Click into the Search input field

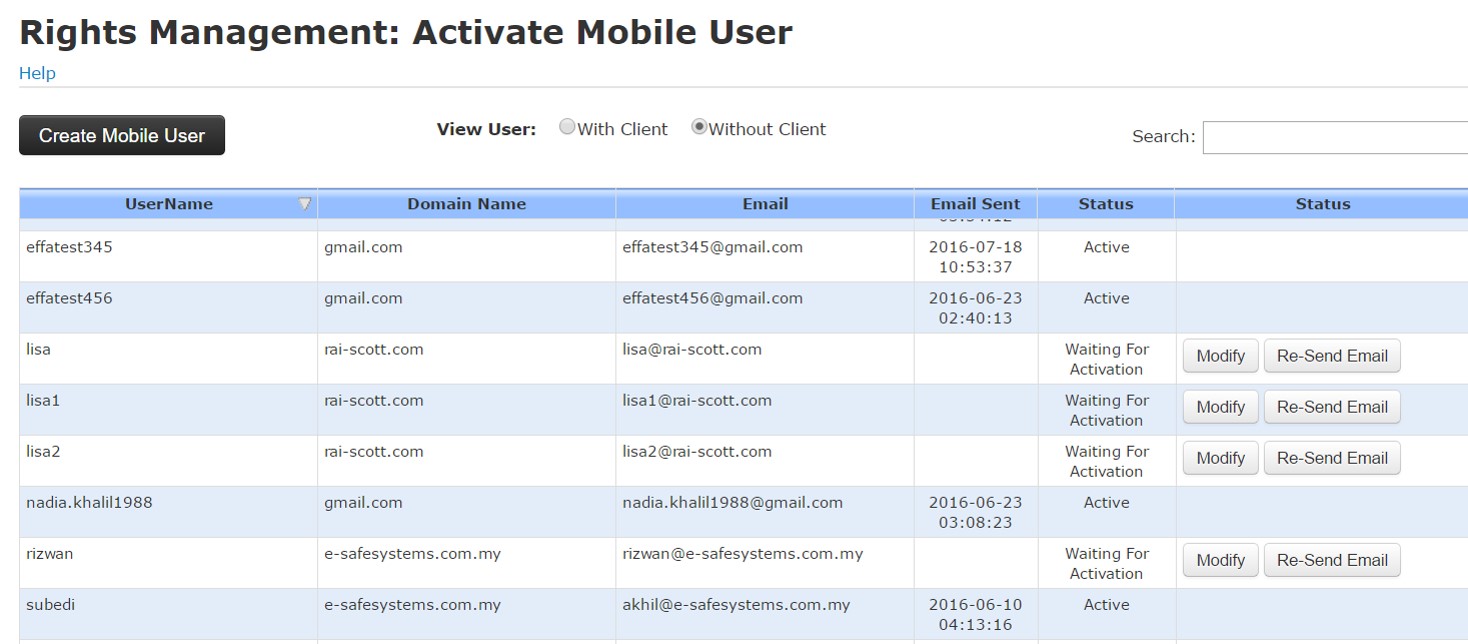click(x=1334, y=137)
